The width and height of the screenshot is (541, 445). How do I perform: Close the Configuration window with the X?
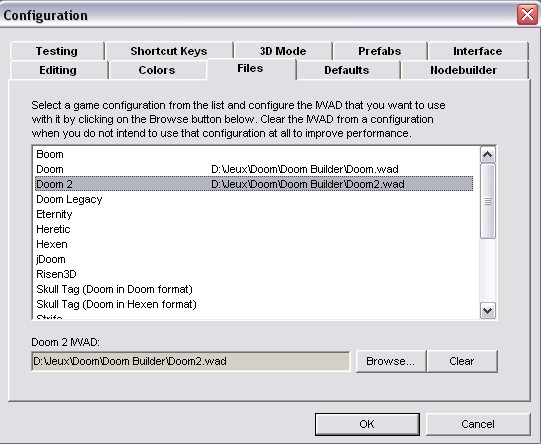pyautogui.click(x=527, y=15)
